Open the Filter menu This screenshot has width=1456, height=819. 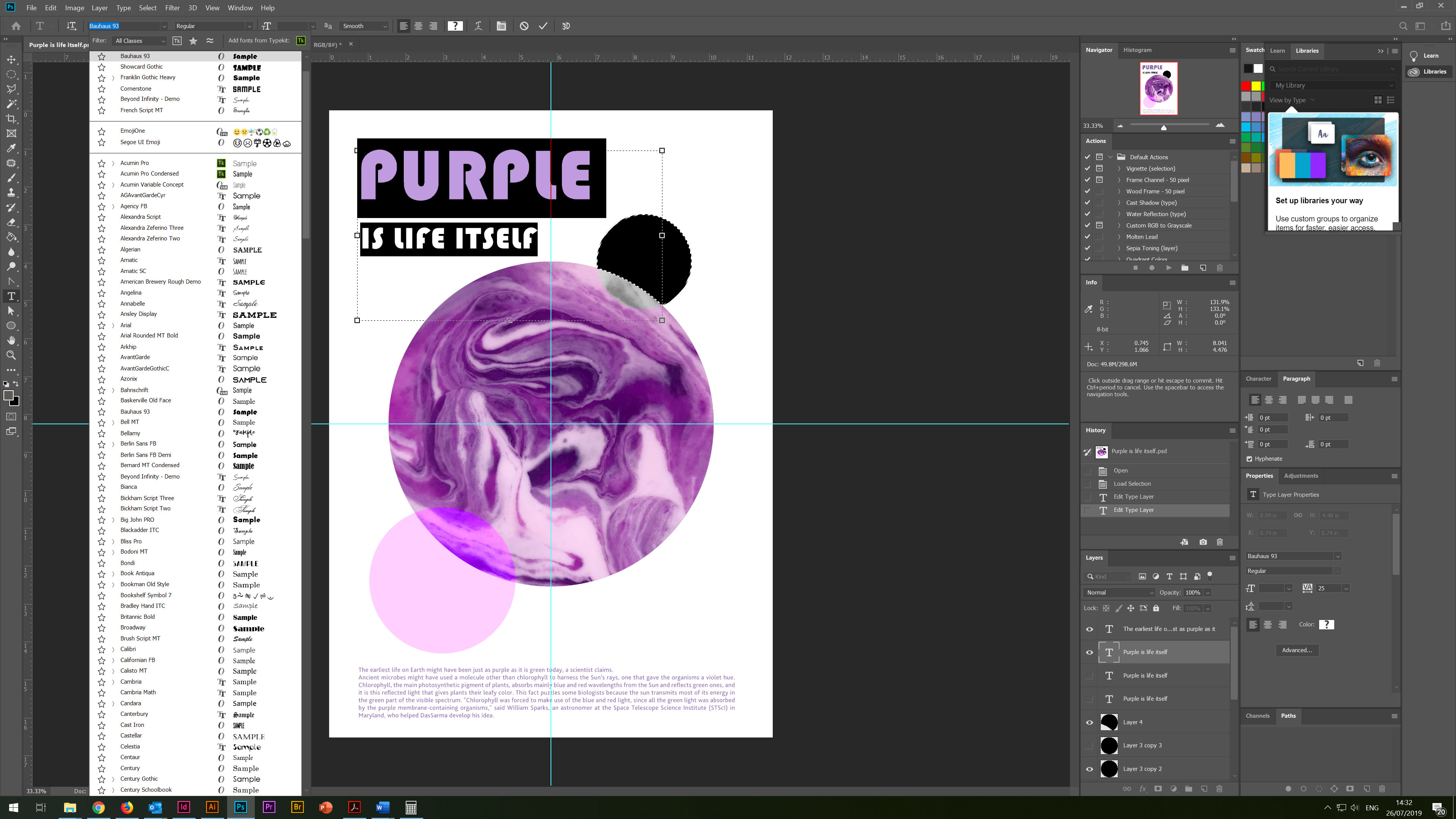[172, 8]
